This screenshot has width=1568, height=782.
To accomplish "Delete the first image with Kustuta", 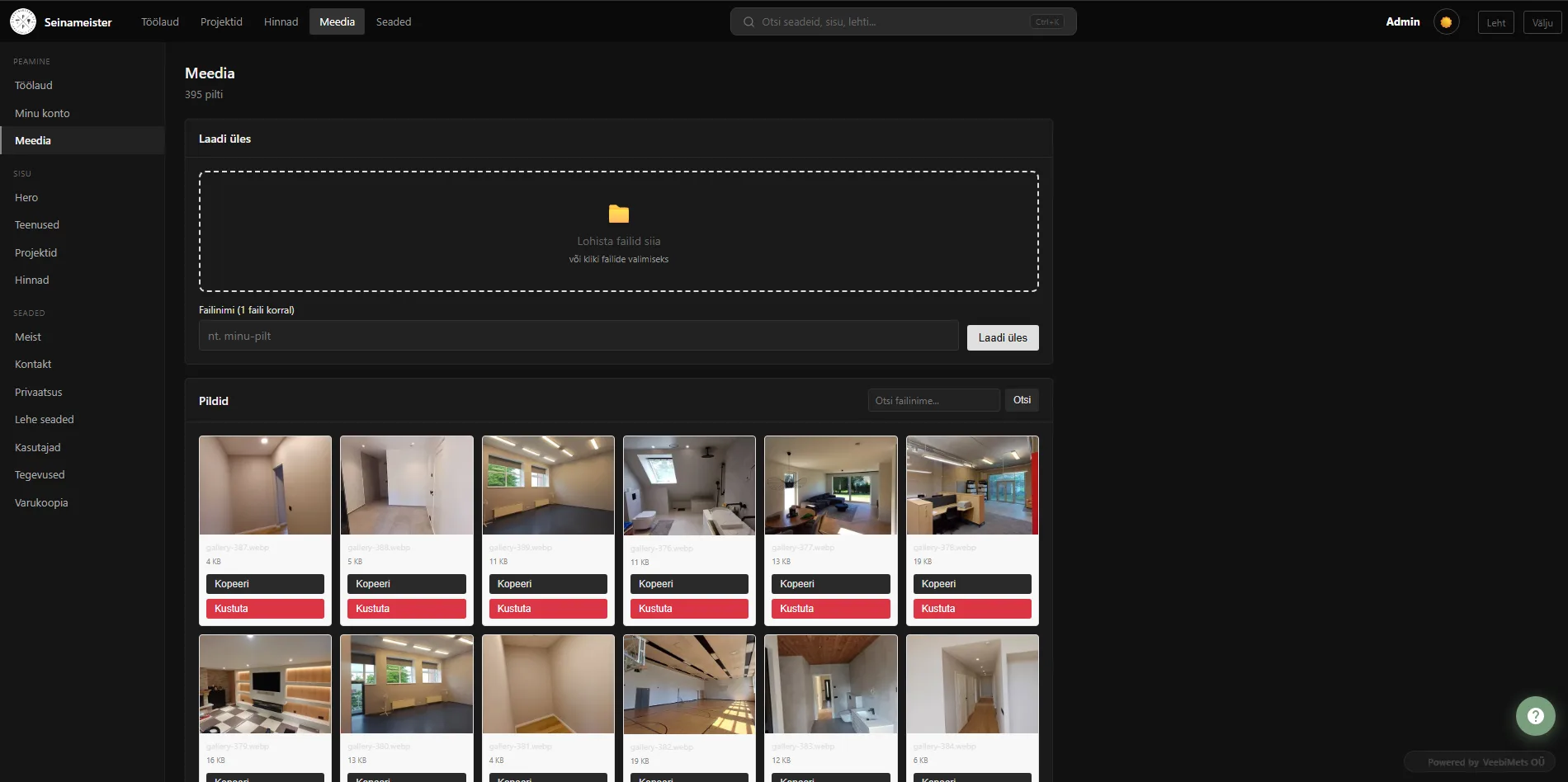I will (265, 609).
